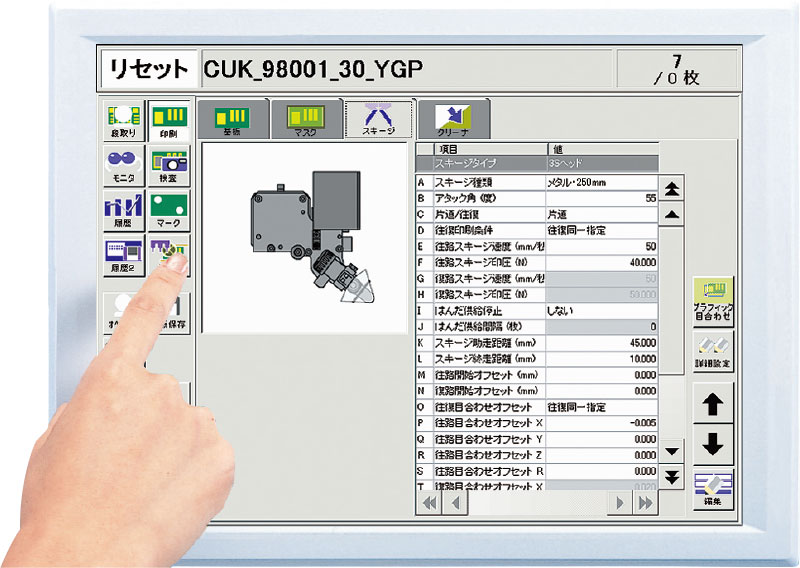Open the 段取り setup icon
This screenshot has width=800, height=568.
(x=124, y=122)
